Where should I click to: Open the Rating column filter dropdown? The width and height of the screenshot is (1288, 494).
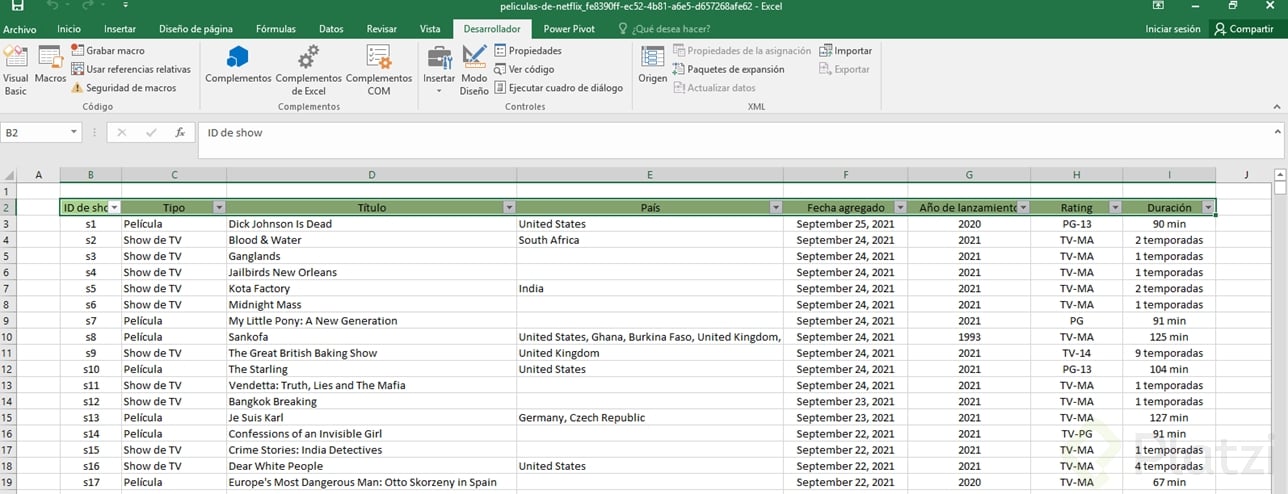pyautogui.click(x=1115, y=208)
